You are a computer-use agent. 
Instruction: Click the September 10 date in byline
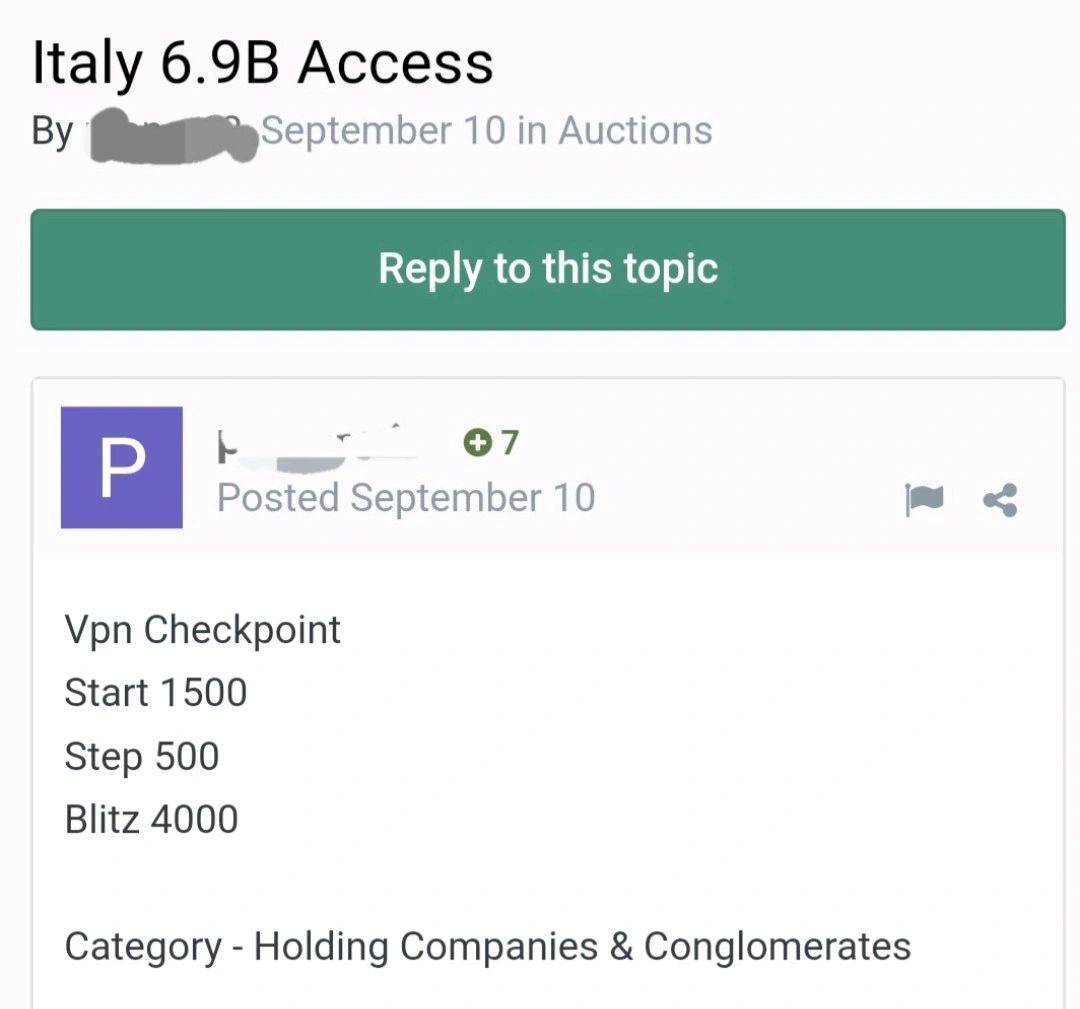coord(384,131)
